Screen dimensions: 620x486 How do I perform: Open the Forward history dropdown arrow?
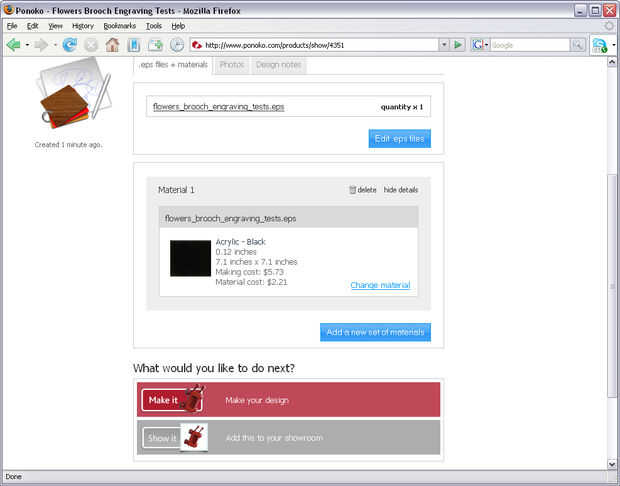[x=55, y=45]
